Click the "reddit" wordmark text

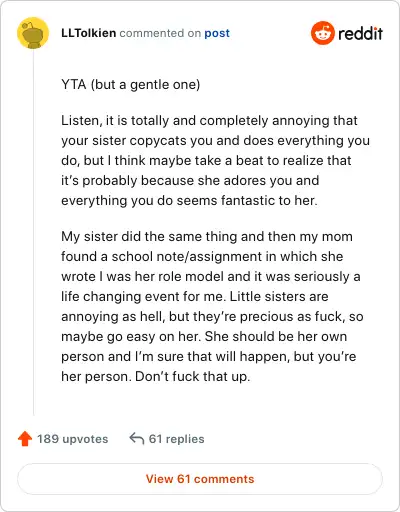pos(361,33)
